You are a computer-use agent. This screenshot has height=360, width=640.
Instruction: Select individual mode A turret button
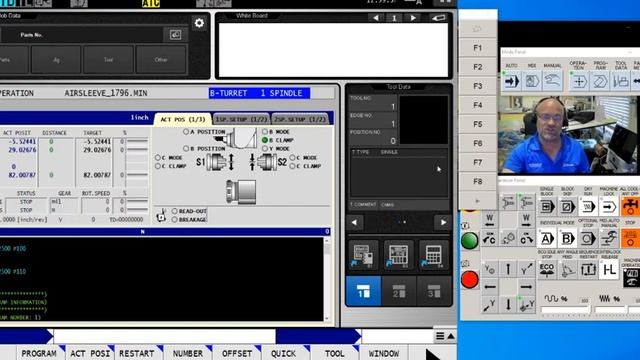pos(547,238)
